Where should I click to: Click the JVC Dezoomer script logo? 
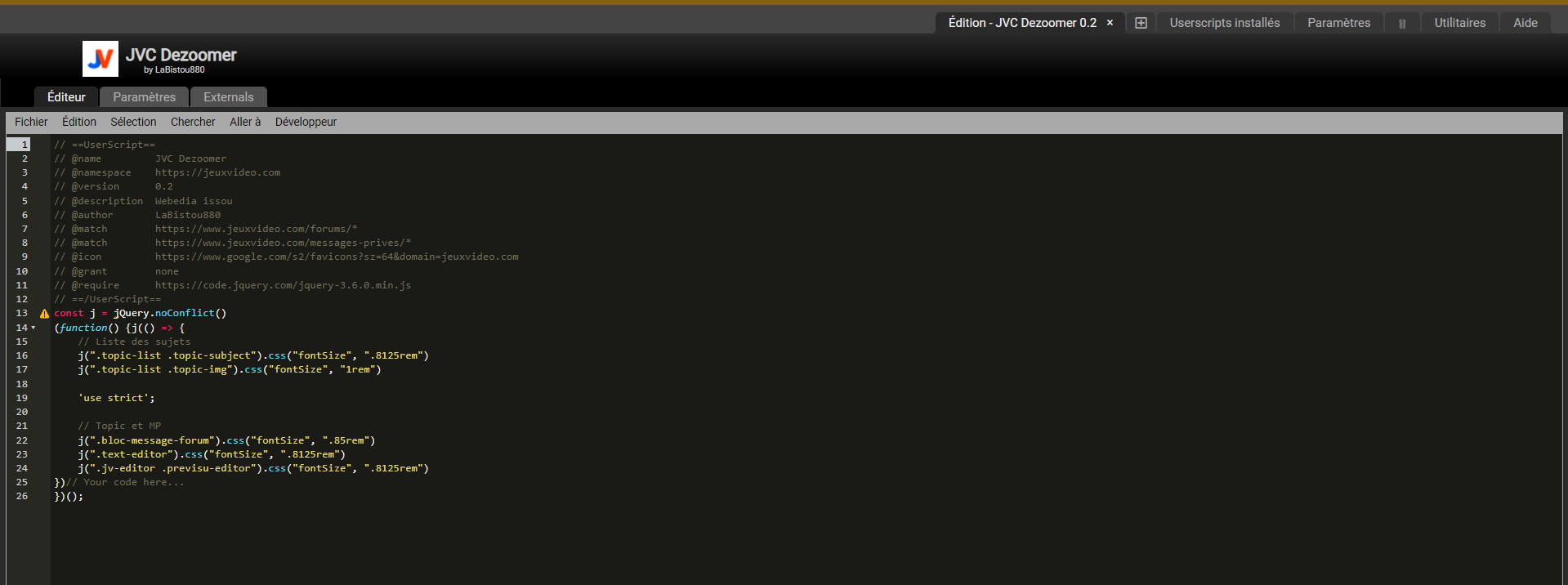tap(101, 59)
